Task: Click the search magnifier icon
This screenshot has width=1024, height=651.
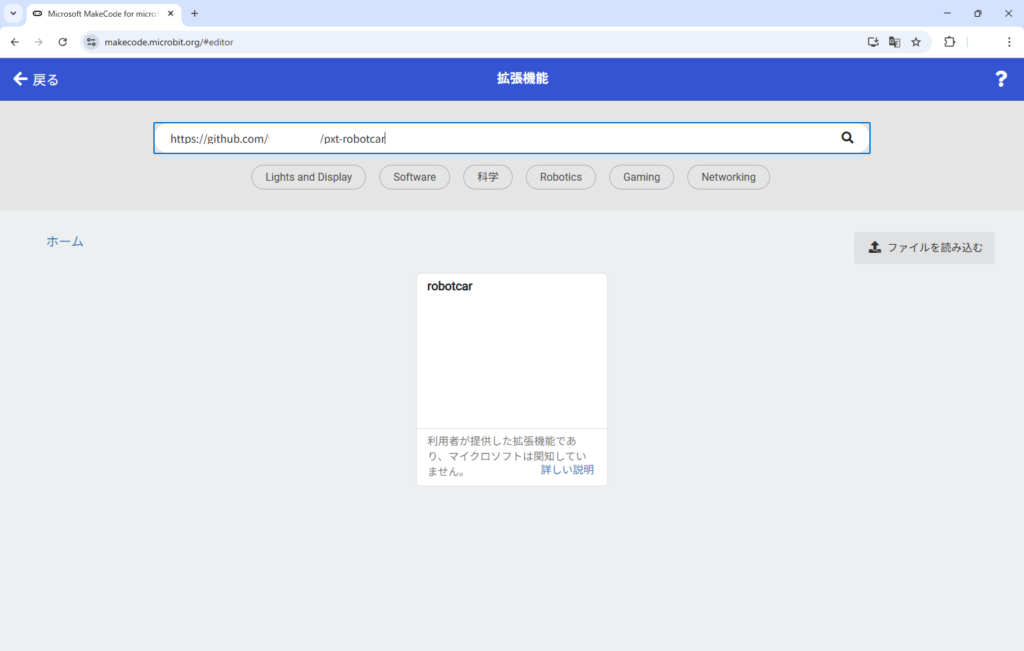Action: [847, 138]
